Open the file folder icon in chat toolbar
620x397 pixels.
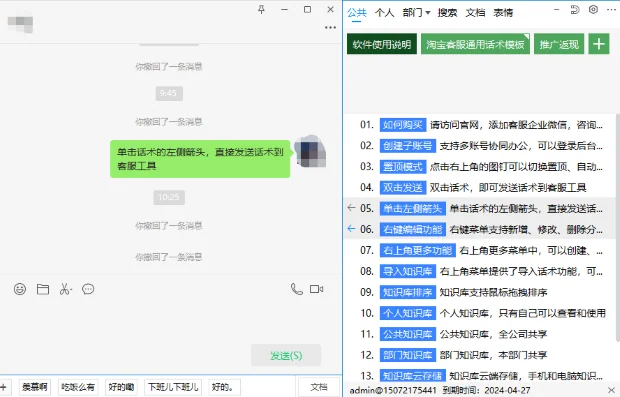(x=43, y=289)
